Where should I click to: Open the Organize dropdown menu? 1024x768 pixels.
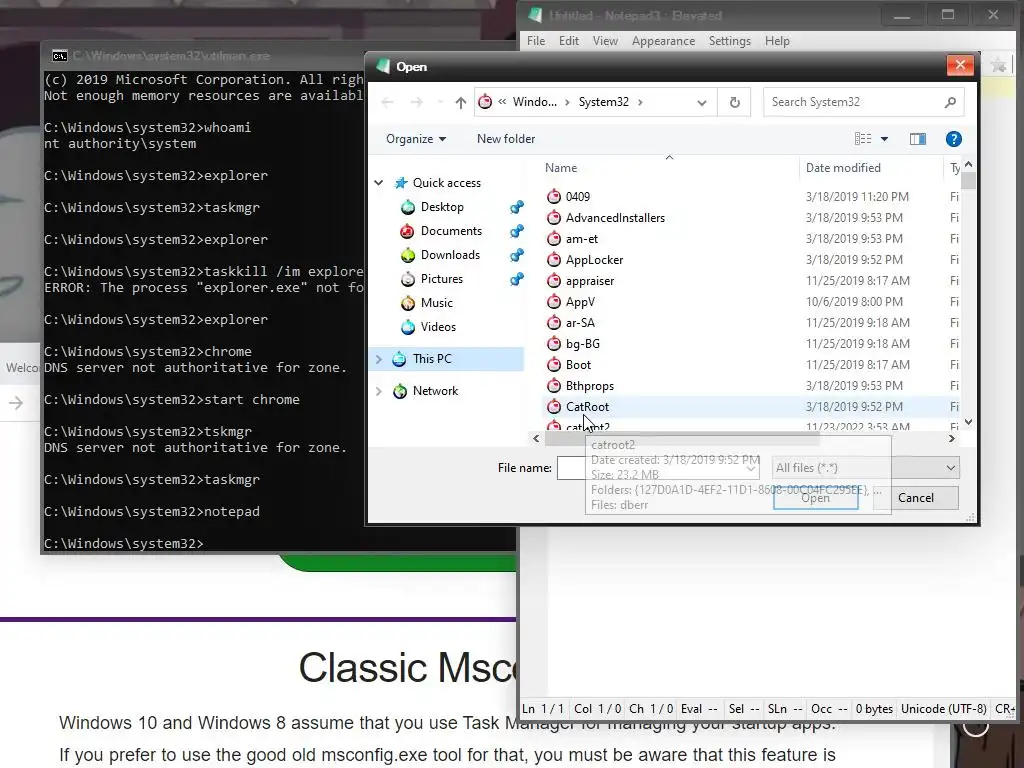coord(416,139)
